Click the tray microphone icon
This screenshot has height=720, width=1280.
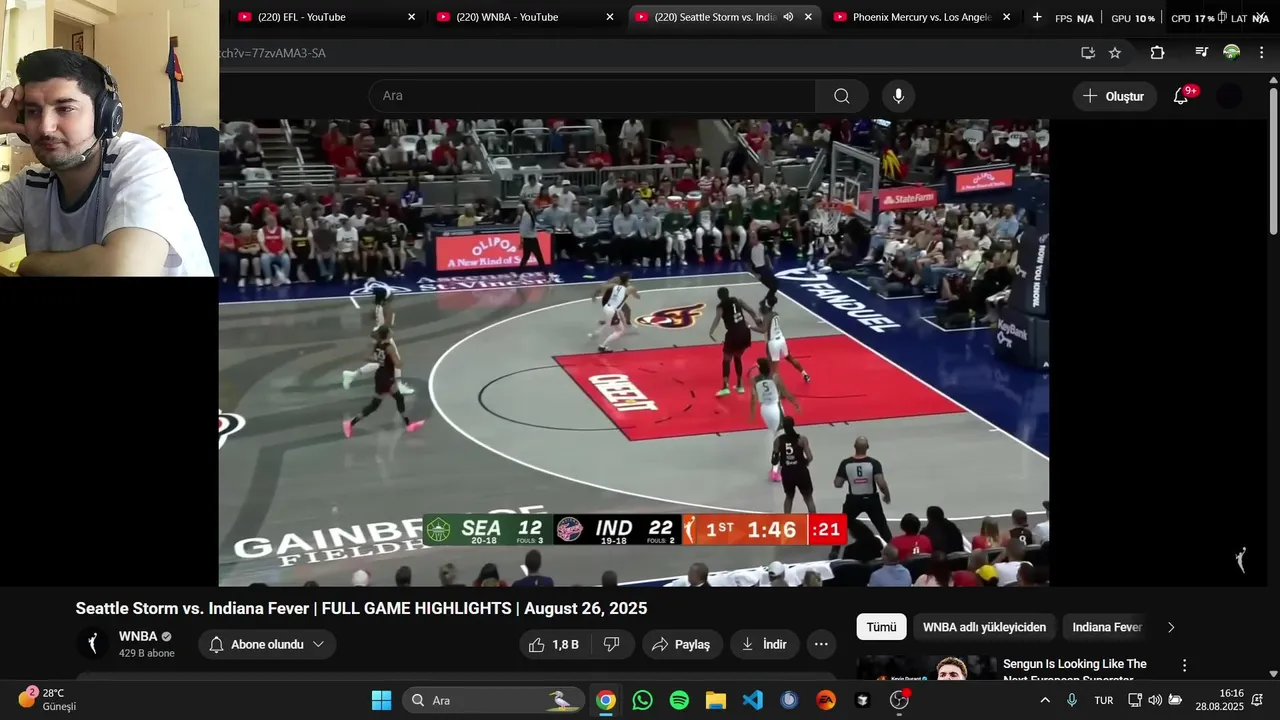click(x=1072, y=700)
